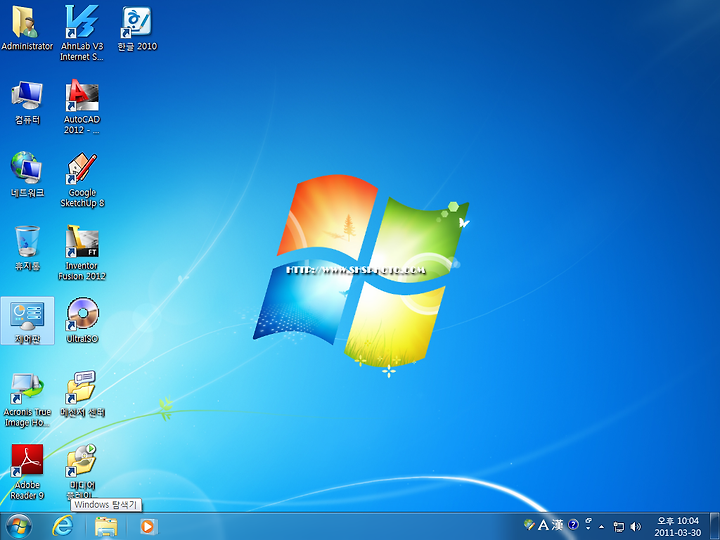Show hidden tray icons arrow
This screenshot has width=720, height=540.
click(602, 527)
